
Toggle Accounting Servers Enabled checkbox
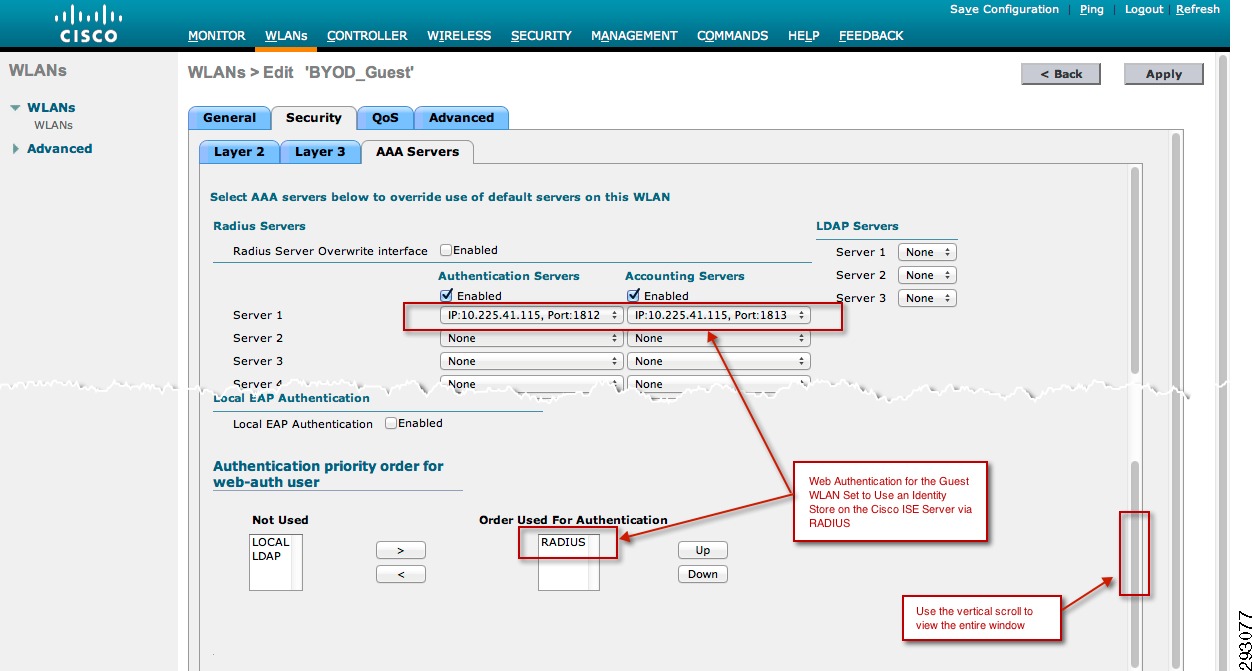coord(633,295)
